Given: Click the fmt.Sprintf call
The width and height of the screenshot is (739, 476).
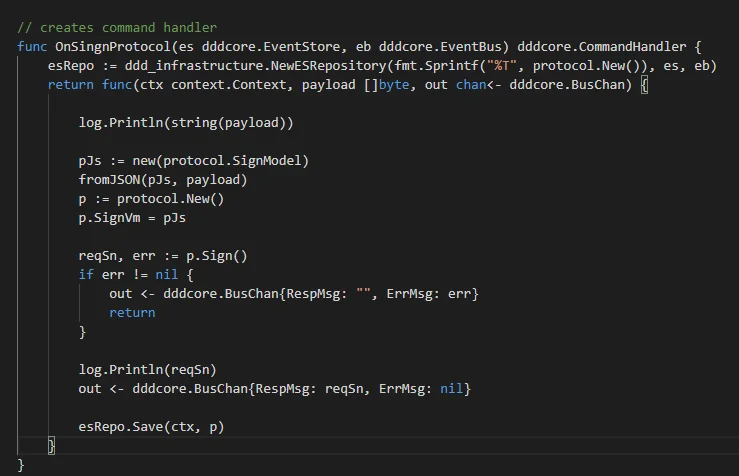Looking at the screenshot, I should click(436, 66).
